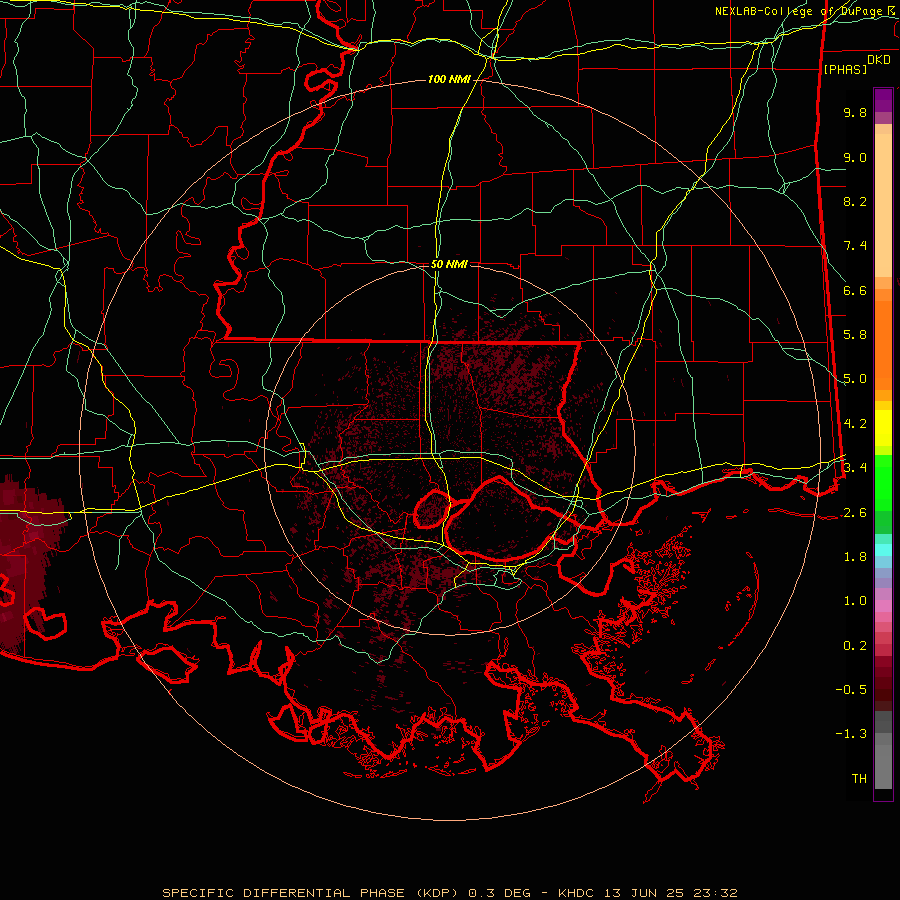
Task: Pick the bright green color scale segment
Action: [x=883, y=482]
